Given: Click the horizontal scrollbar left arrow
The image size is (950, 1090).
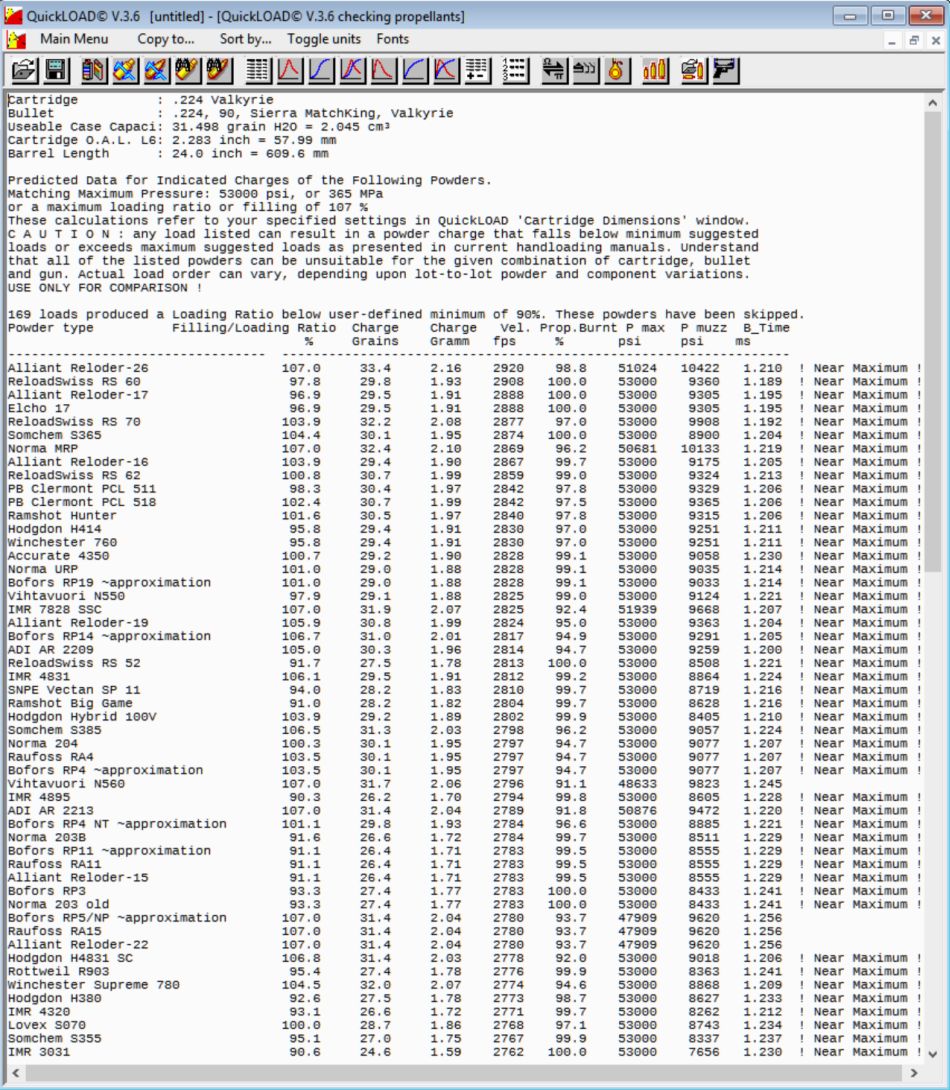Looking at the screenshot, I should click(15, 1073).
